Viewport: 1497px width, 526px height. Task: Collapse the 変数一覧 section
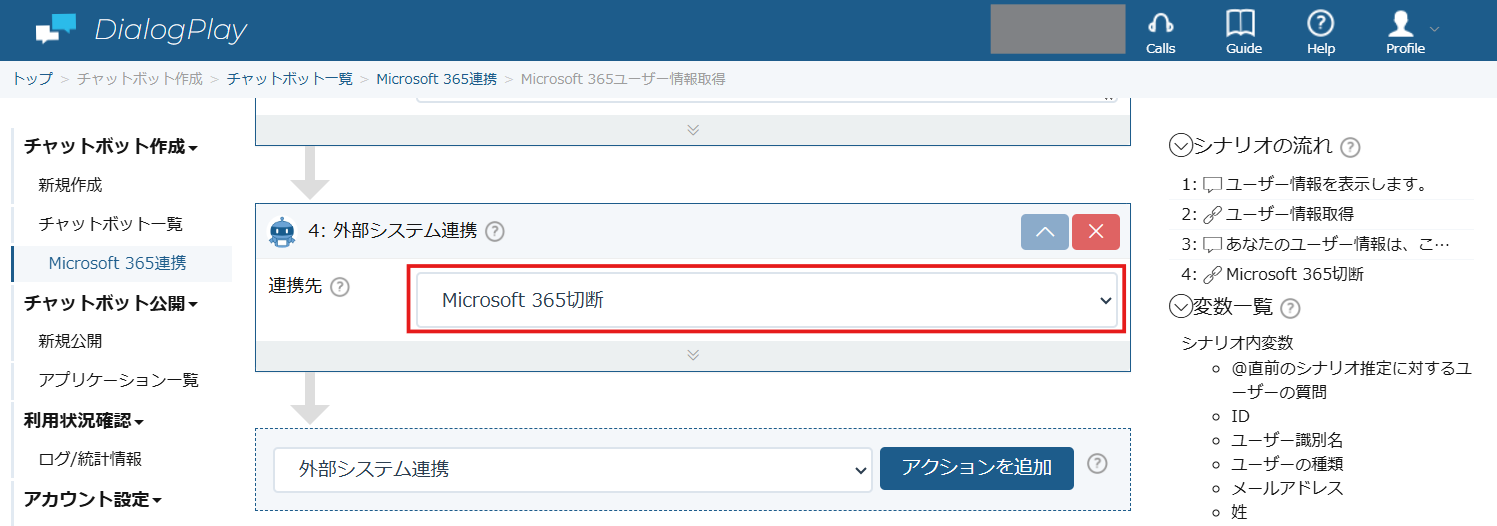point(1180,307)
